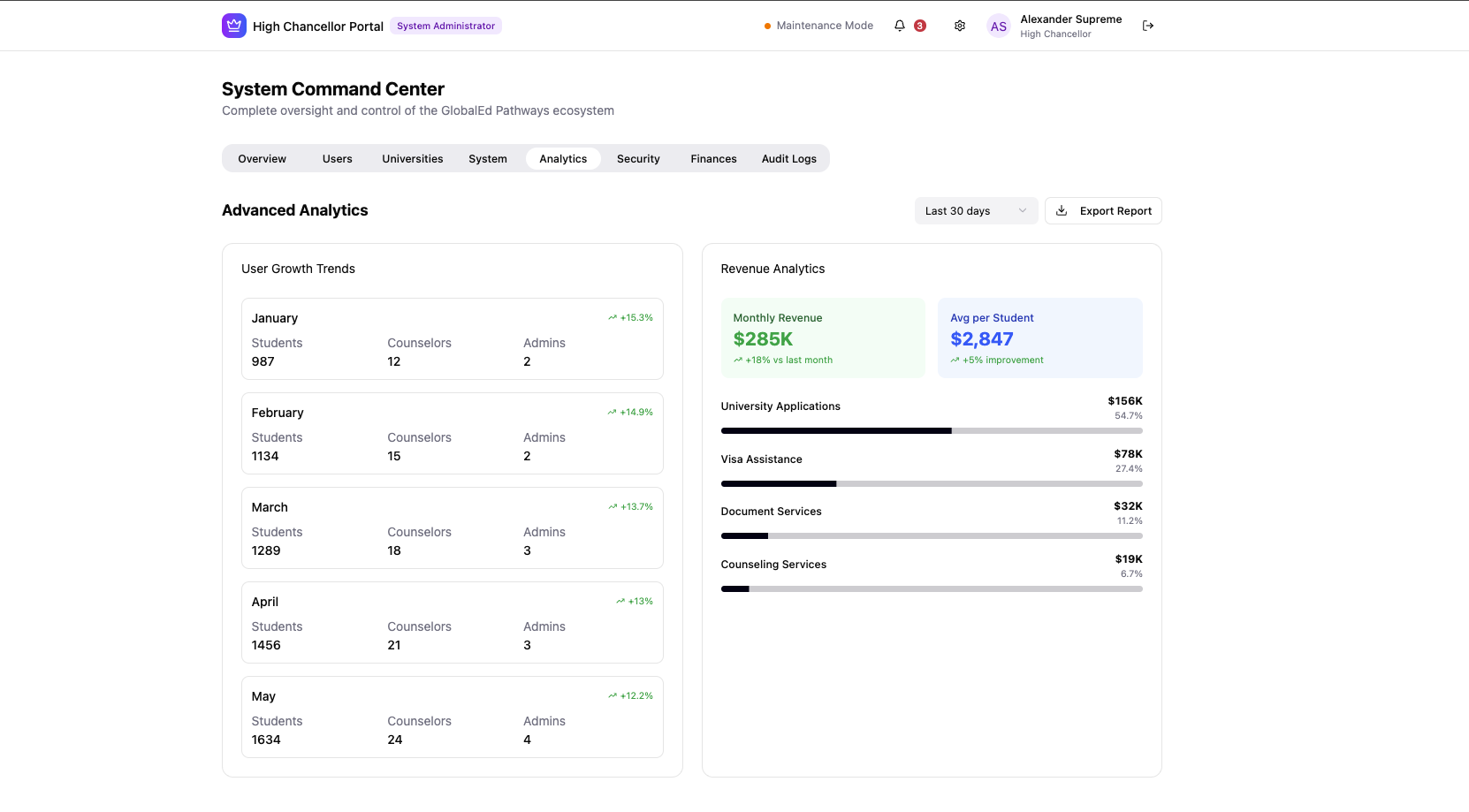Image resolution: width=1469 pixels, height=812 pixels.
Task: Click the University Applications progress bar
Action: click(x=932, y=431)
